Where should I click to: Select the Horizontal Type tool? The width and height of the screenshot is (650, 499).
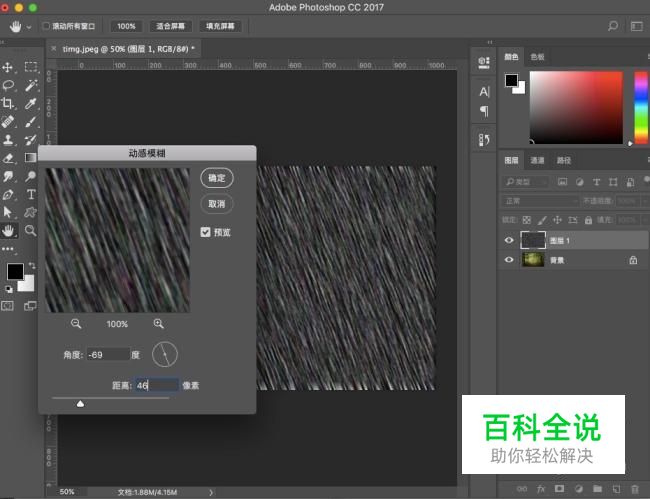[31, 194]
